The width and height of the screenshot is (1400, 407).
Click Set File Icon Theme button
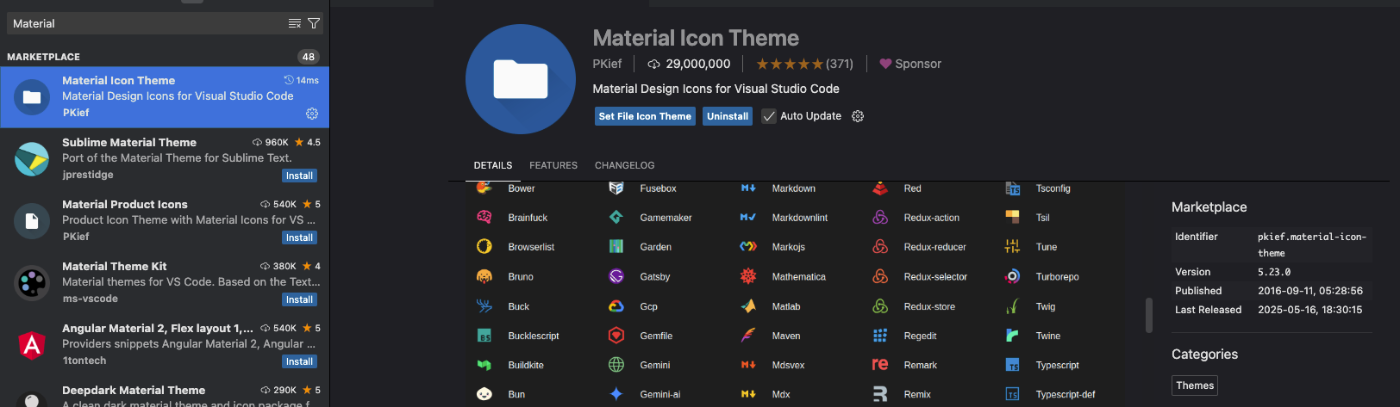tap(645, 116)
